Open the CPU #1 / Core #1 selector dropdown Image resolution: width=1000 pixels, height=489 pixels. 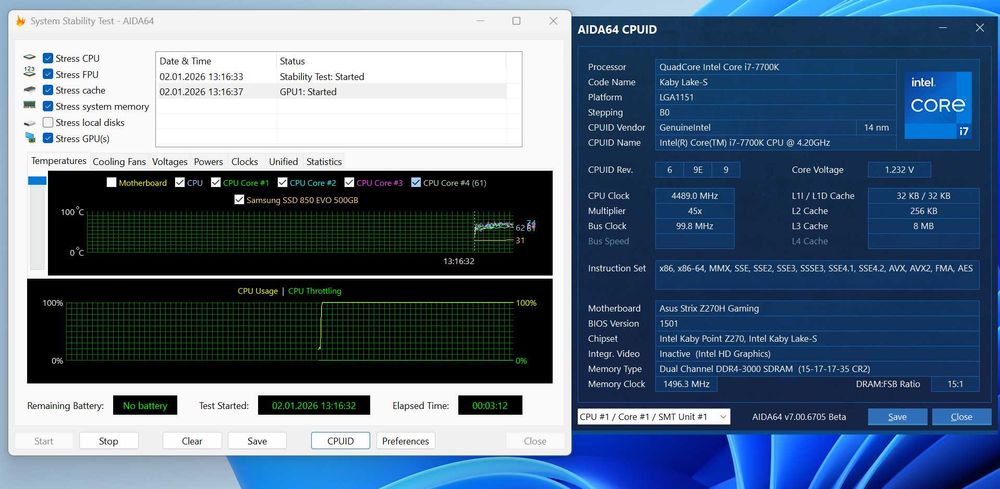pyautogui.click(x=654, y=416)
